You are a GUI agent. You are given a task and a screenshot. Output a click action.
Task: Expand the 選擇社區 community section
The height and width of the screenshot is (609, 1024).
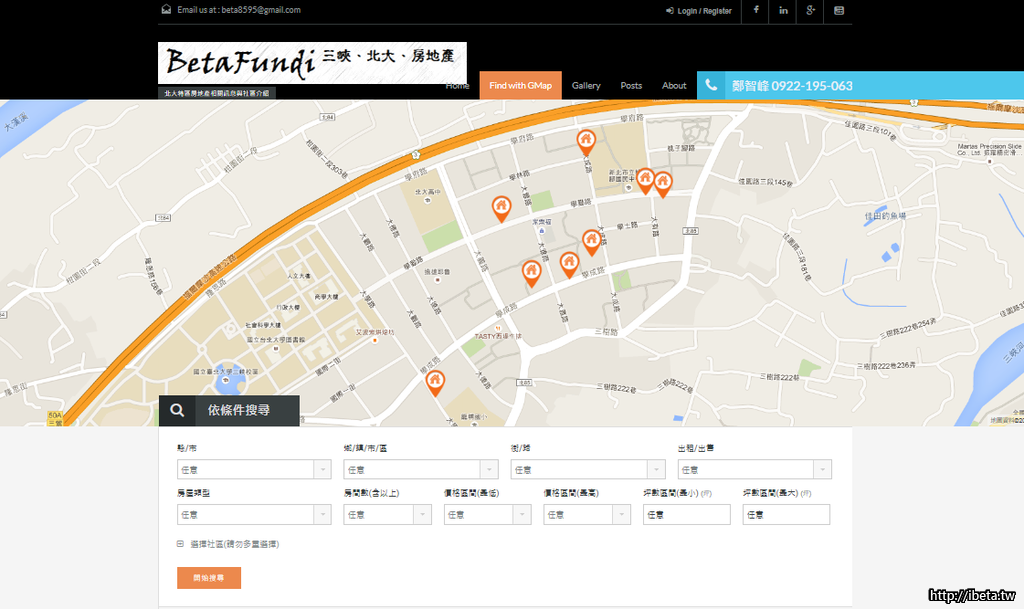181,544
